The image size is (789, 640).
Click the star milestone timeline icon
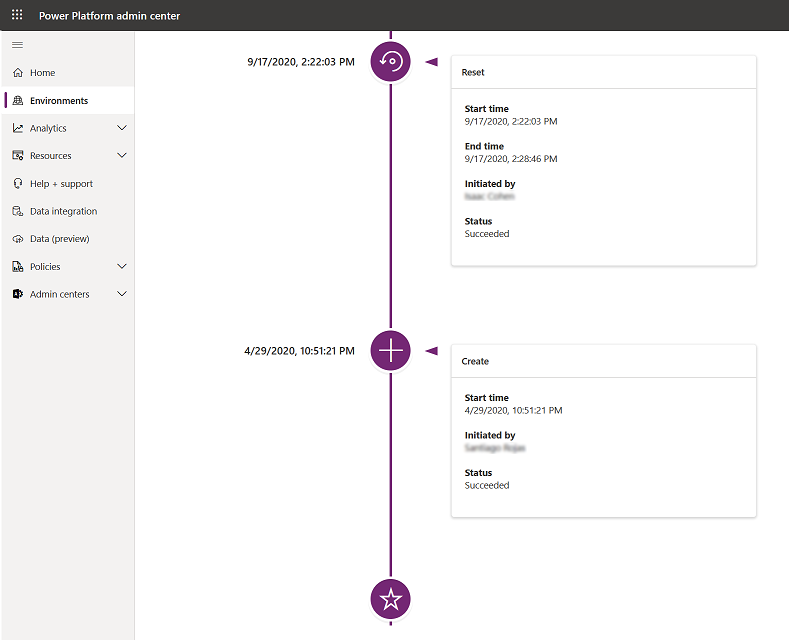390,599
